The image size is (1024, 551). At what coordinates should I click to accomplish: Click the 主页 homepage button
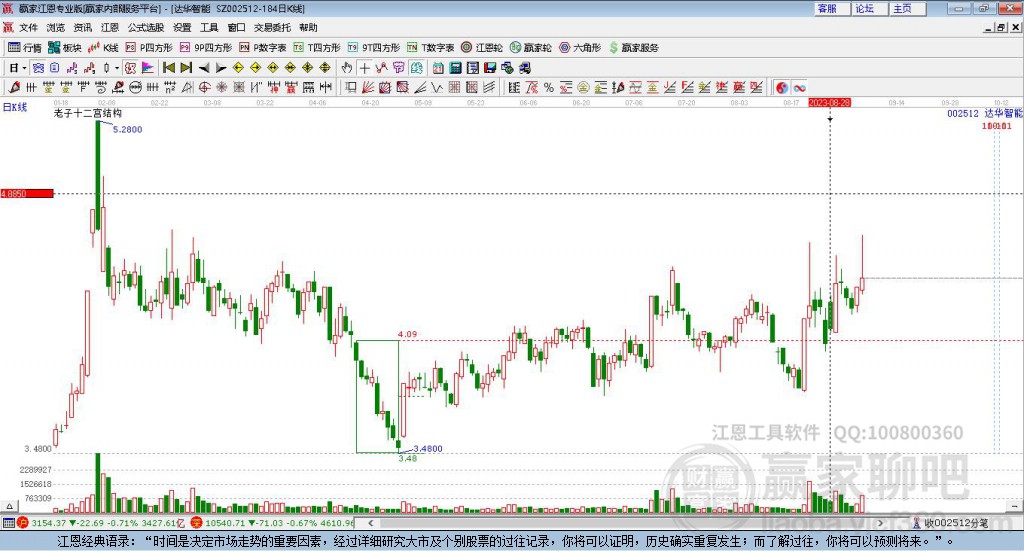tap(908, 8)
